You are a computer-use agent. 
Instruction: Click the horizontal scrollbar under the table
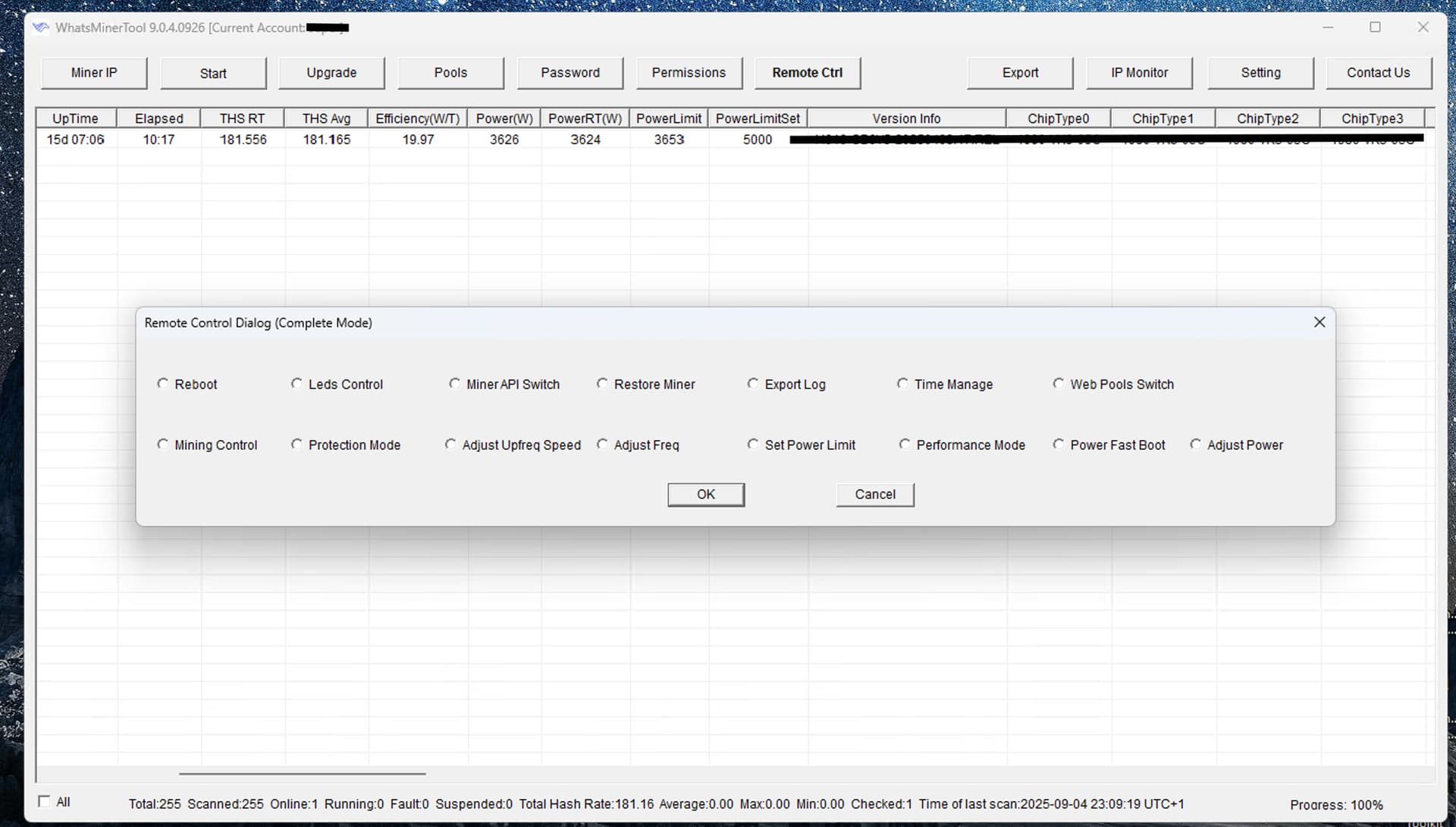(x=302, y=774)
